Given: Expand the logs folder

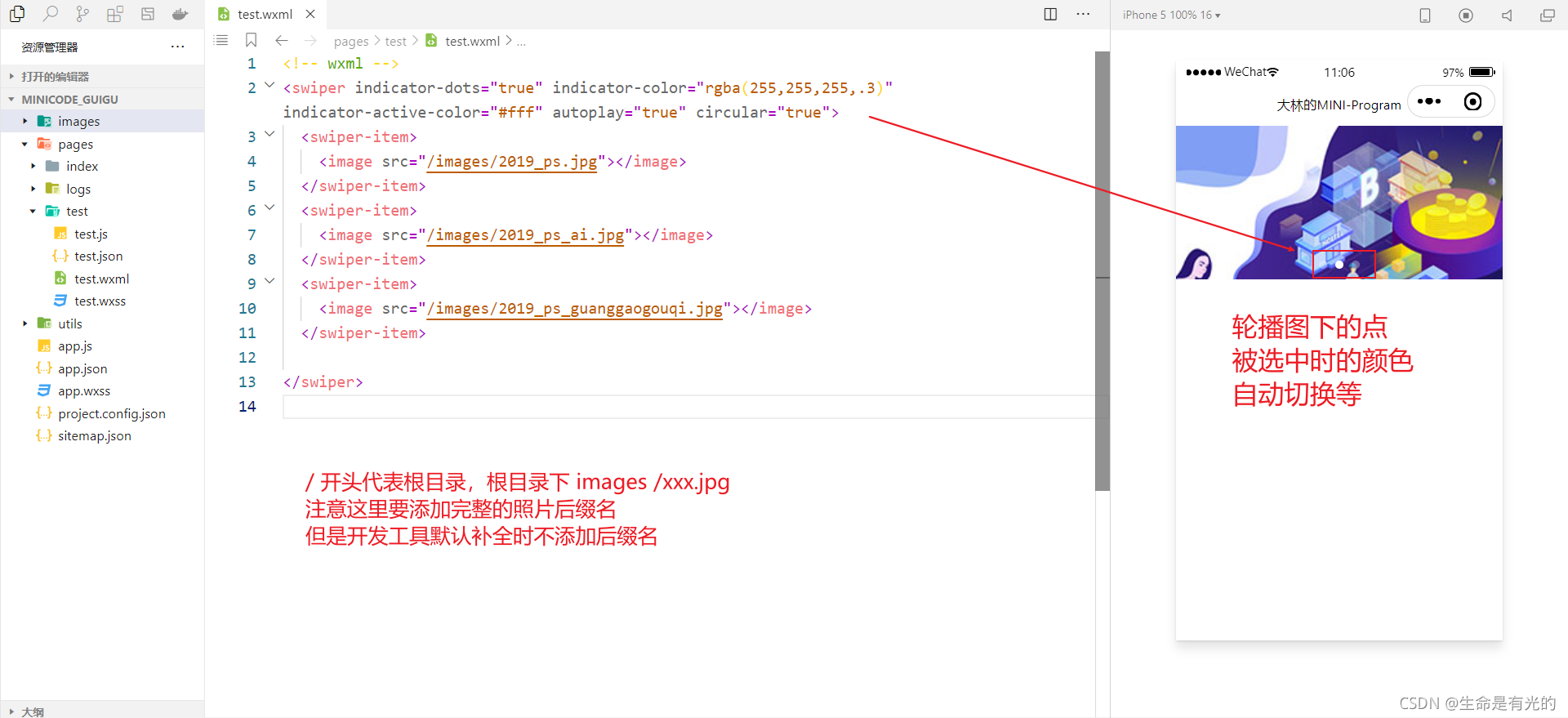Looking at the screenshot, I should coord(33,189).
